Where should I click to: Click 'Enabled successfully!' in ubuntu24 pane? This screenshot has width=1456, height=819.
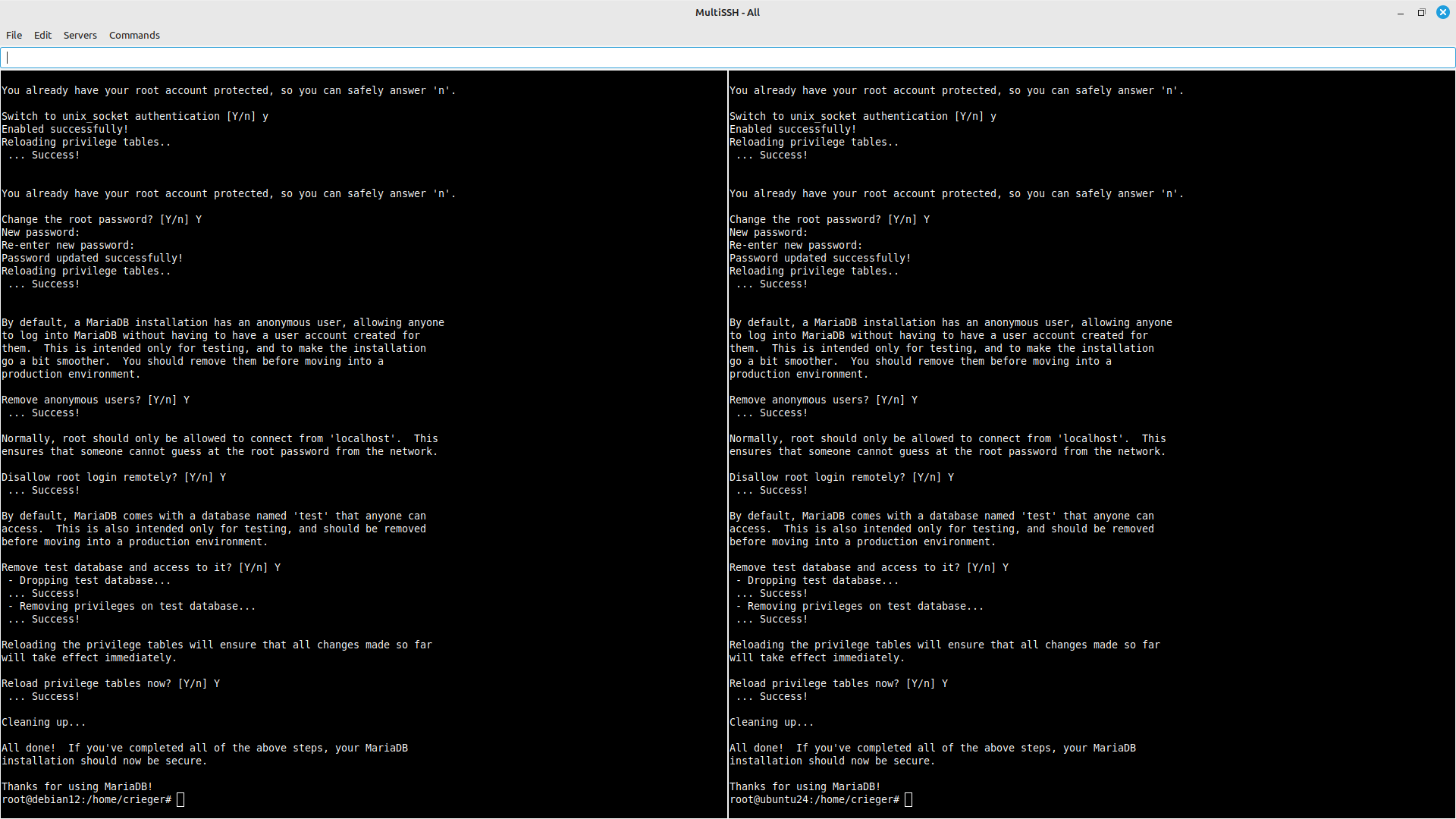point(793,129)
